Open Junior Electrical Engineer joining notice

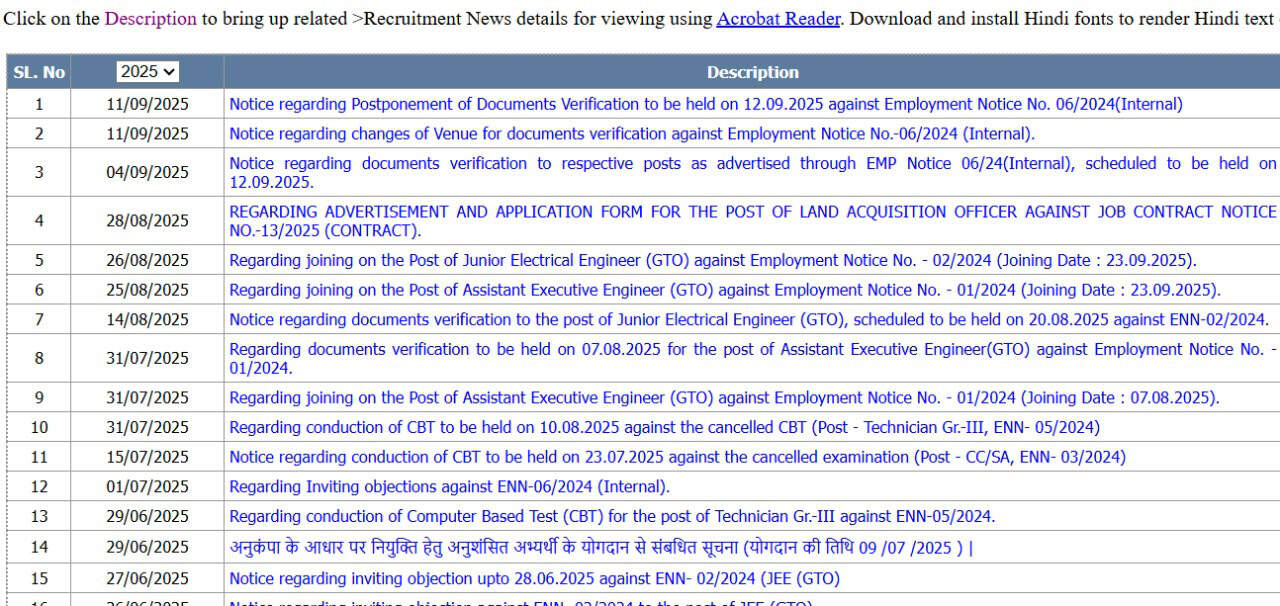pyautogui.click(x=713, y=261)
